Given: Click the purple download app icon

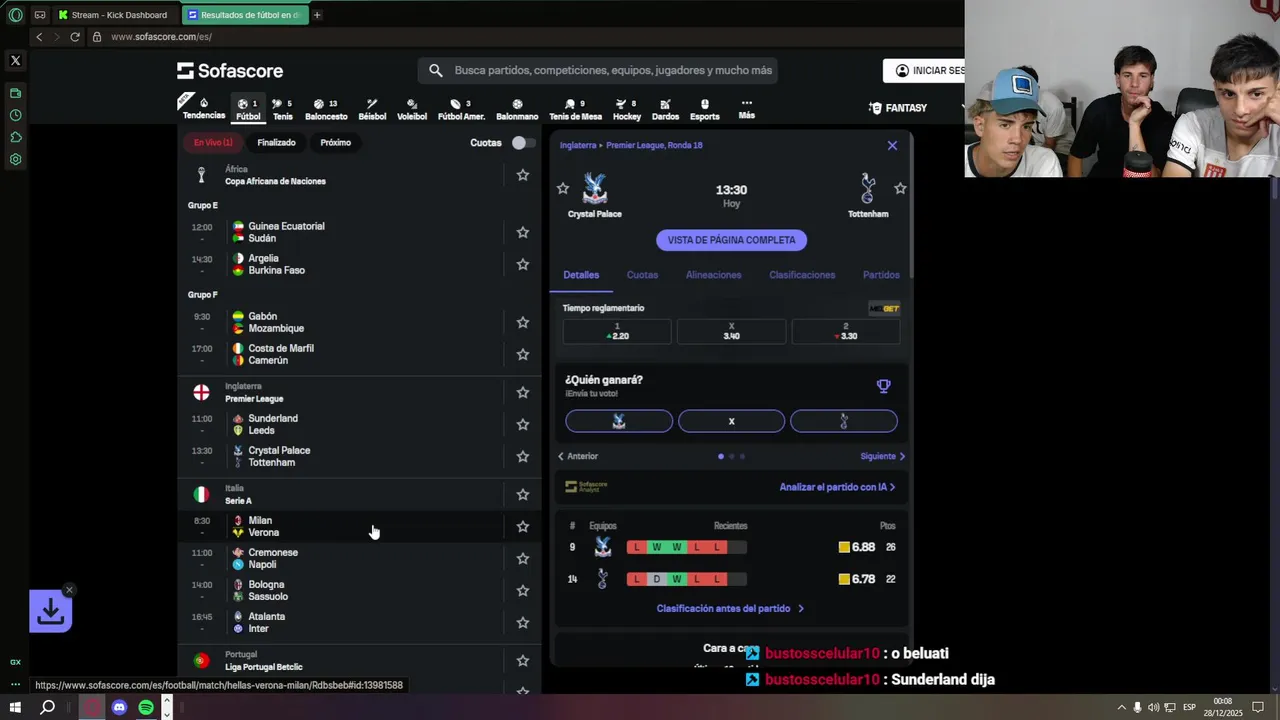Looking at the screenshot, I should click(50, 611).
